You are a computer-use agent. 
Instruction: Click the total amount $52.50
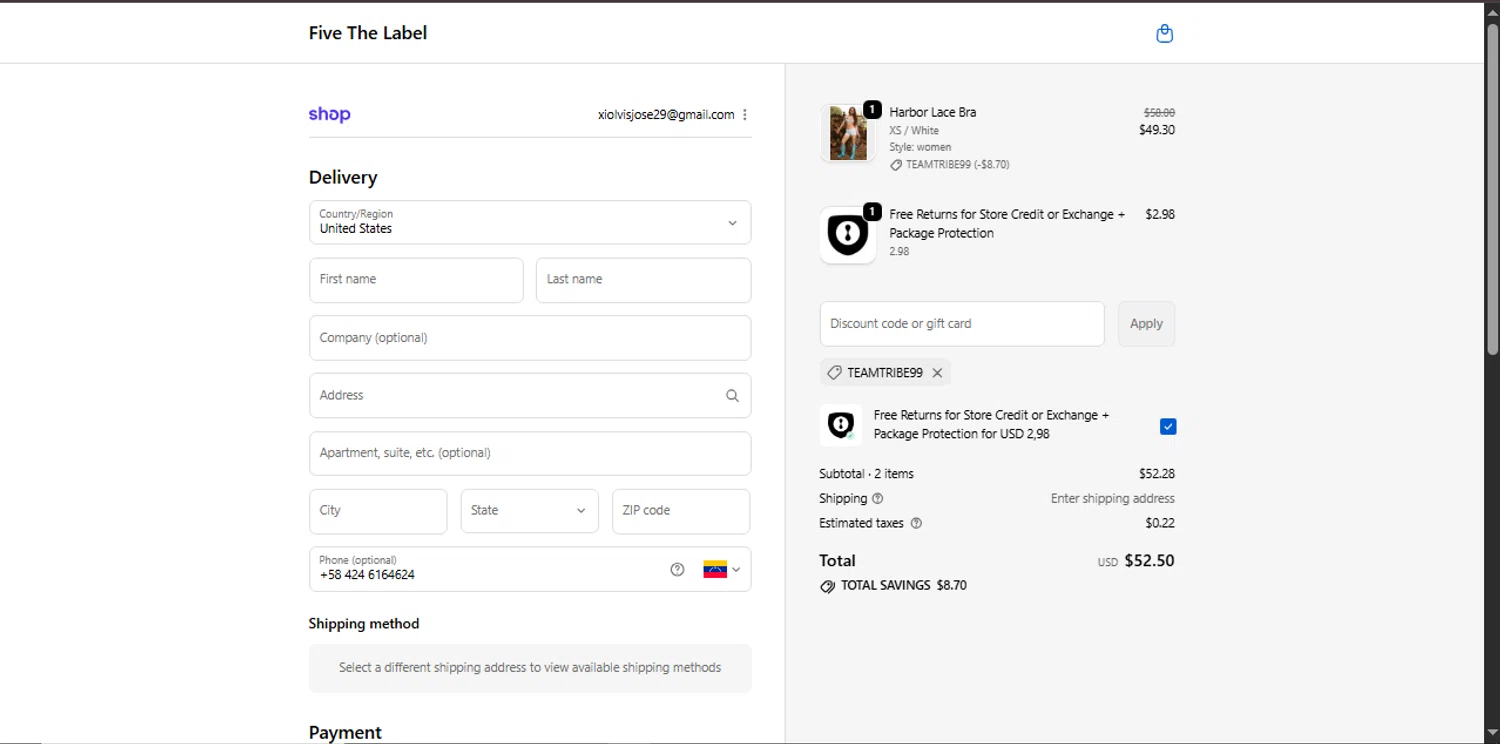pos(1149,561)
